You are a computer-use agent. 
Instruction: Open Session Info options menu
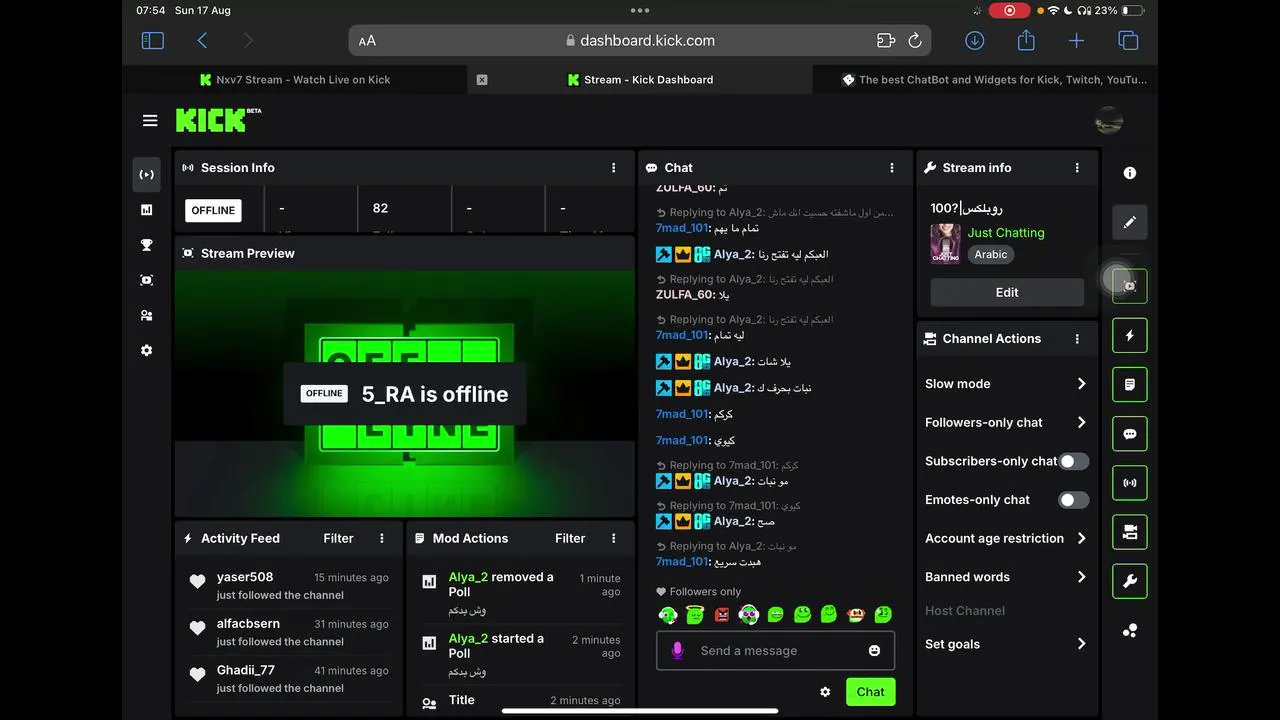pyautogui.click(x=614, y=168)
